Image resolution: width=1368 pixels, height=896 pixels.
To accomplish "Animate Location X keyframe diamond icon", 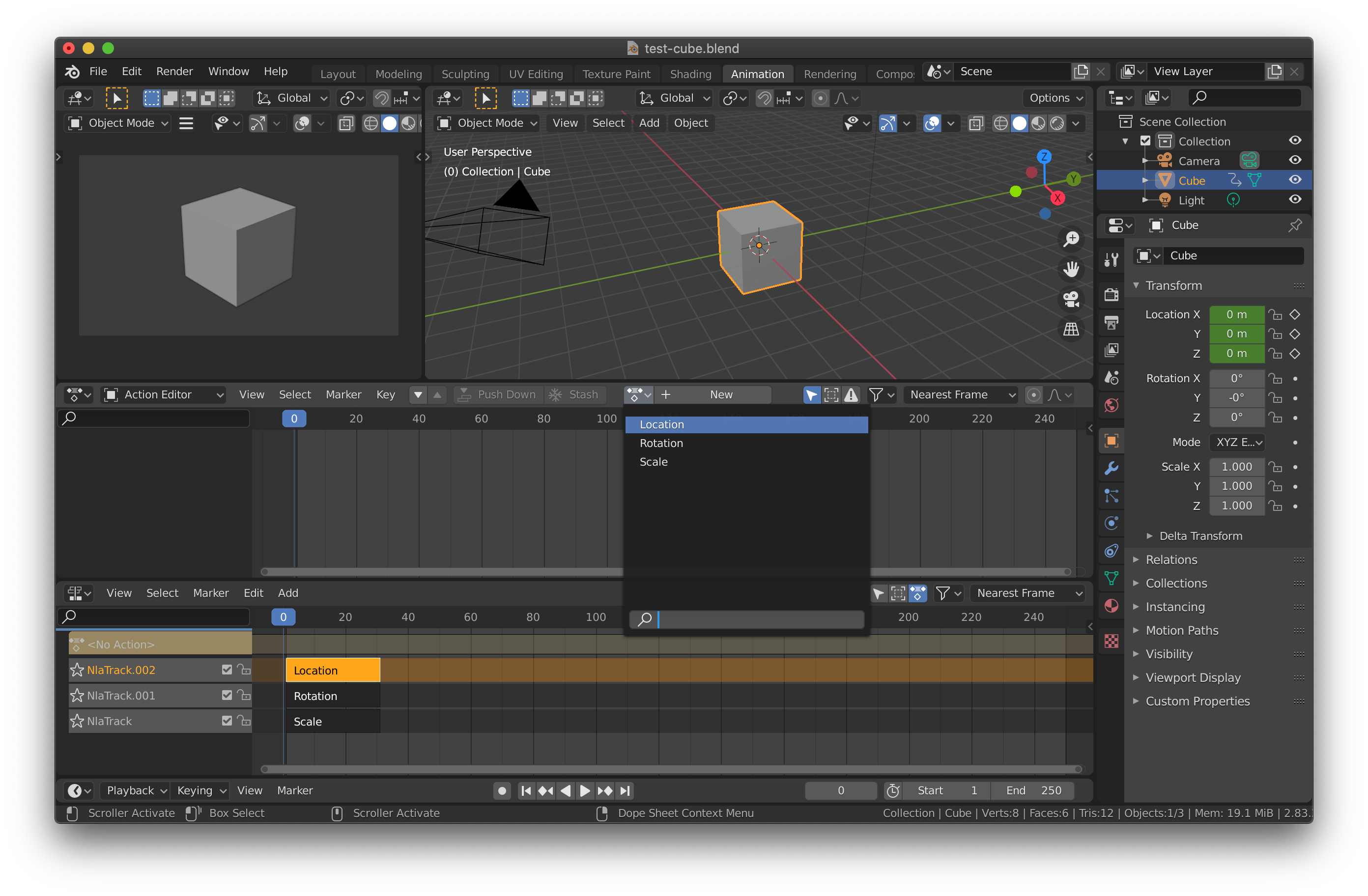I will pyautogui.click(x=1295, y=314).
